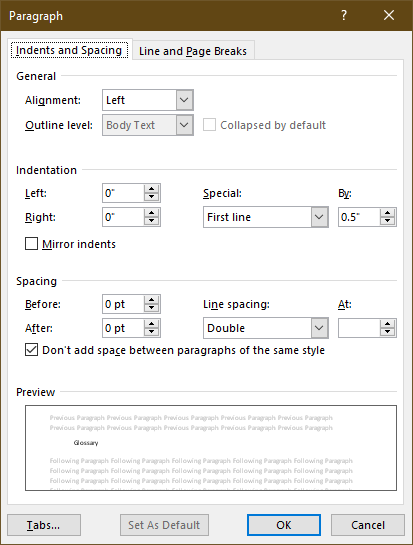The height and width of the screenshot is (545, 413).
Task: Decrease After spacing with down arrow
Action: (x=152, y=332)
